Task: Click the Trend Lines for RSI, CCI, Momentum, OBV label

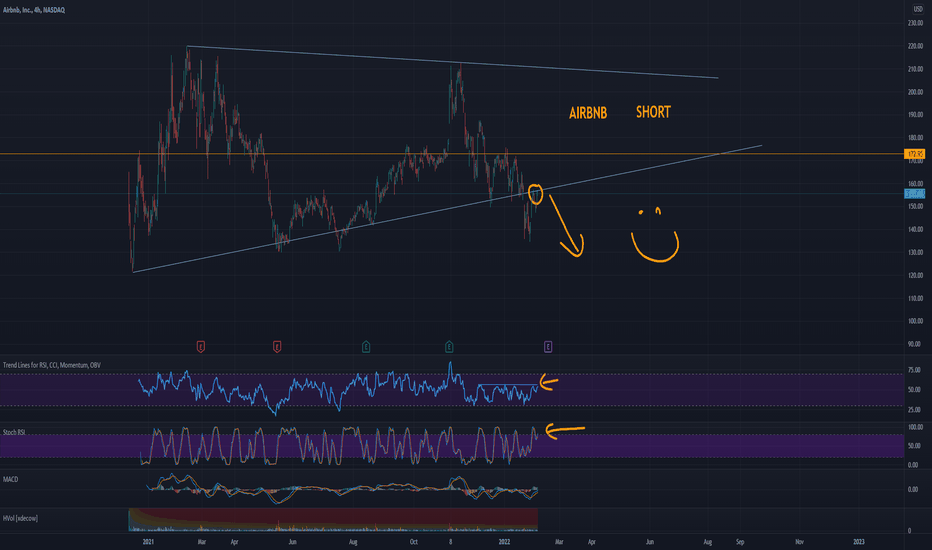Action: click(x=52, y=365)
